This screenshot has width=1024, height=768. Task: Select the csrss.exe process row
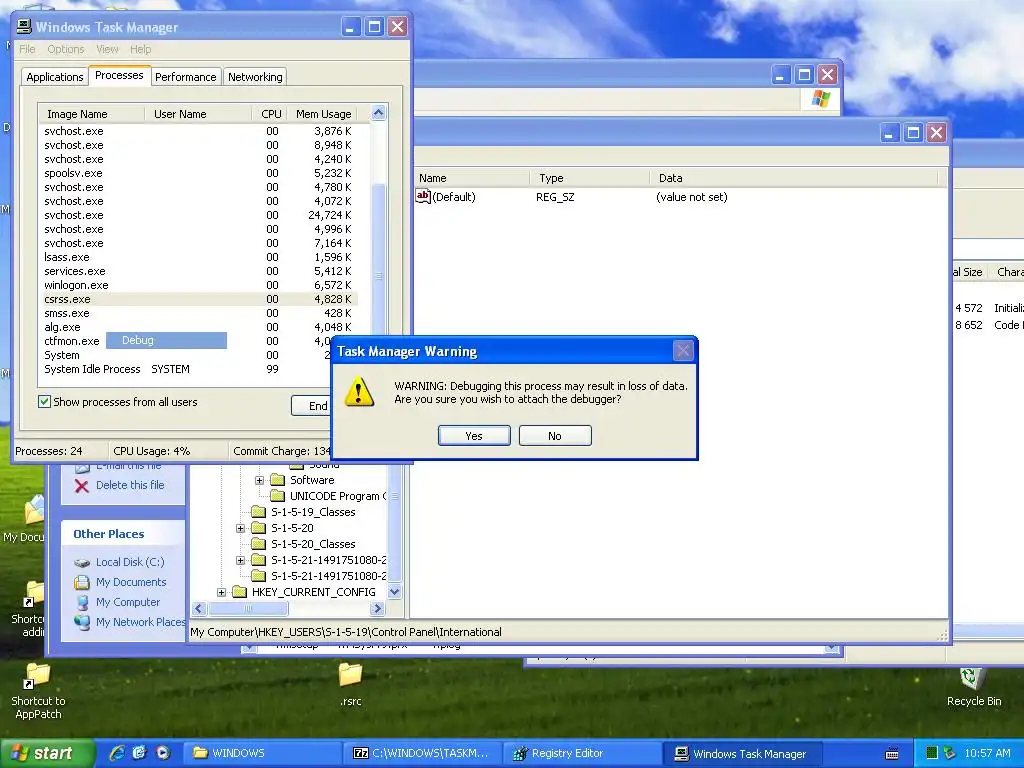click(198, 299)
